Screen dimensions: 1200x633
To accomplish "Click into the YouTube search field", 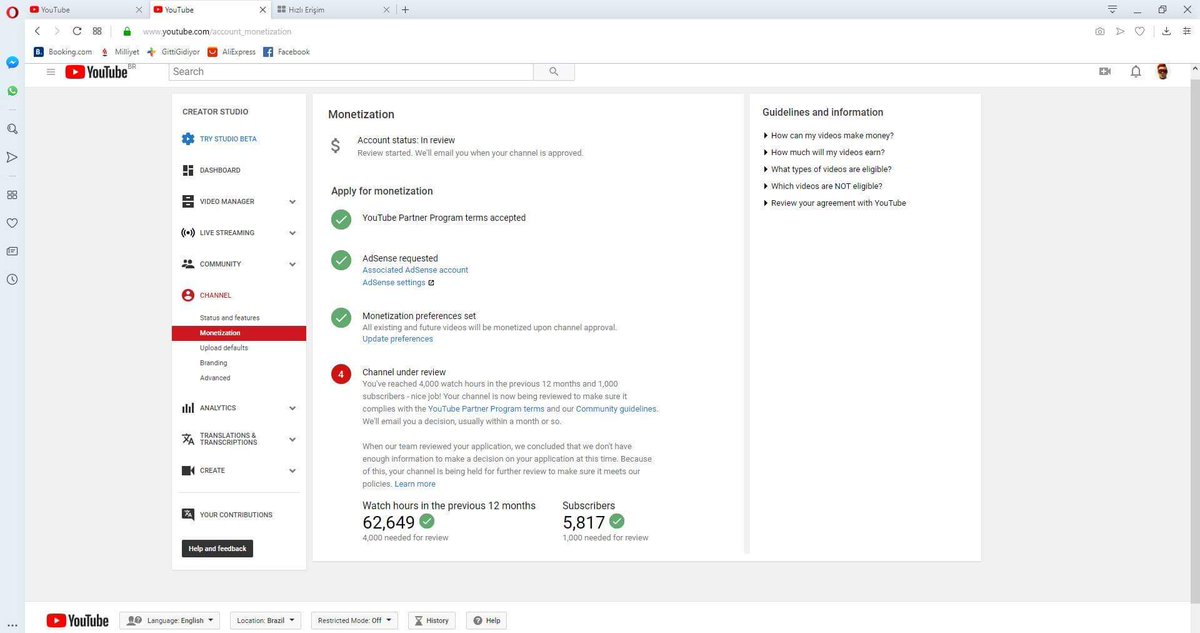I will tap(351, 72).
